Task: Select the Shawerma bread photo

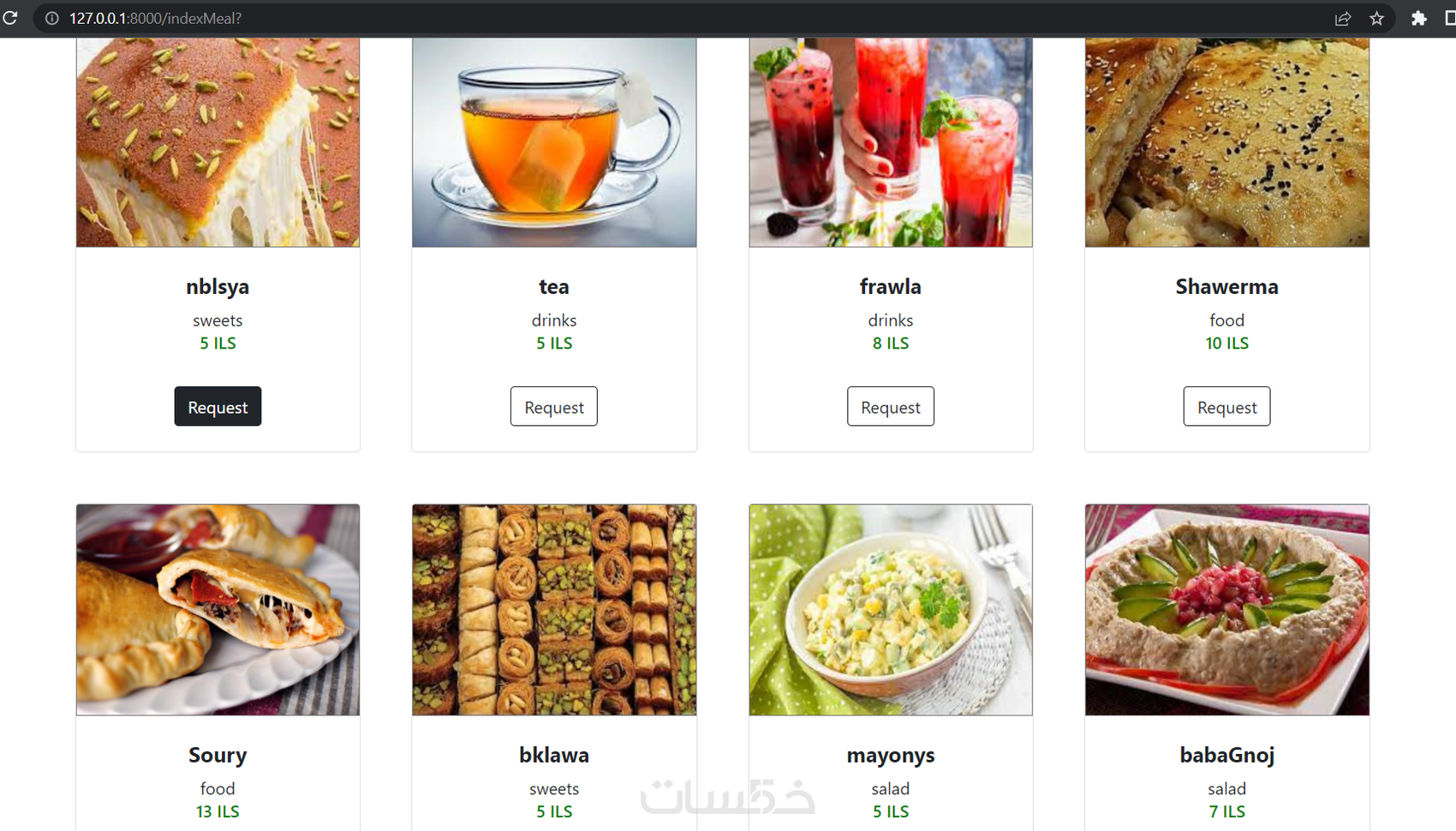Action: pos(1226,142)
